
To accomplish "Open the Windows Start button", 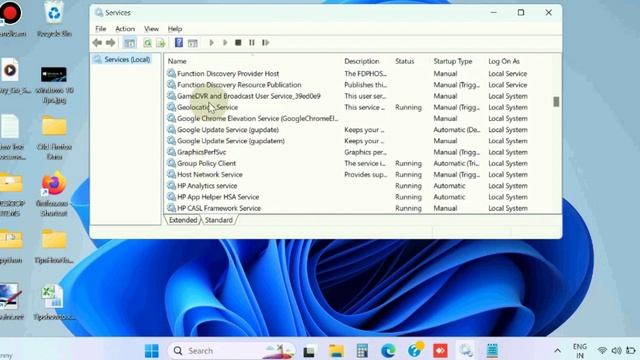I will click(152, 351).
